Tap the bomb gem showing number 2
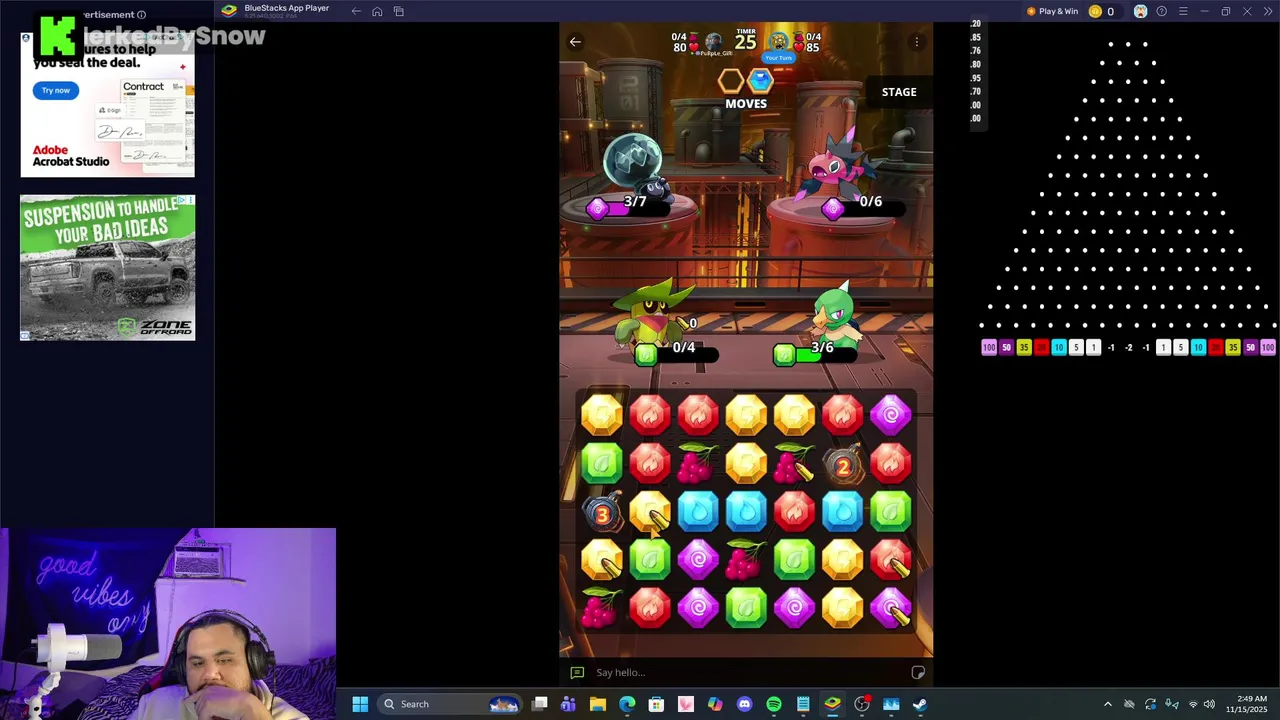 [843, 465]
